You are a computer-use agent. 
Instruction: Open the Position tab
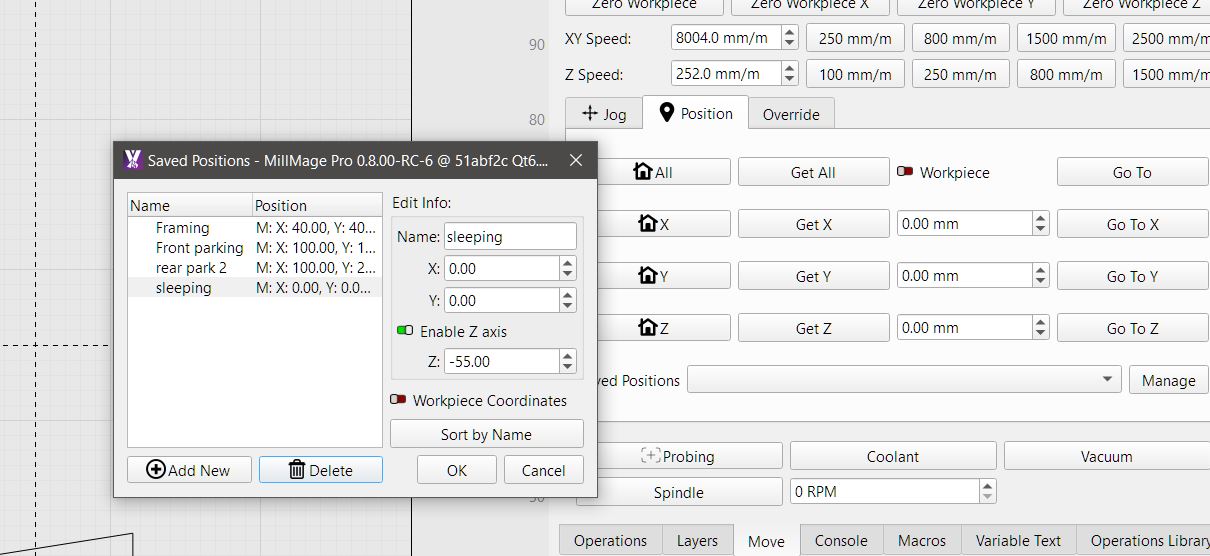click(696, 114)
